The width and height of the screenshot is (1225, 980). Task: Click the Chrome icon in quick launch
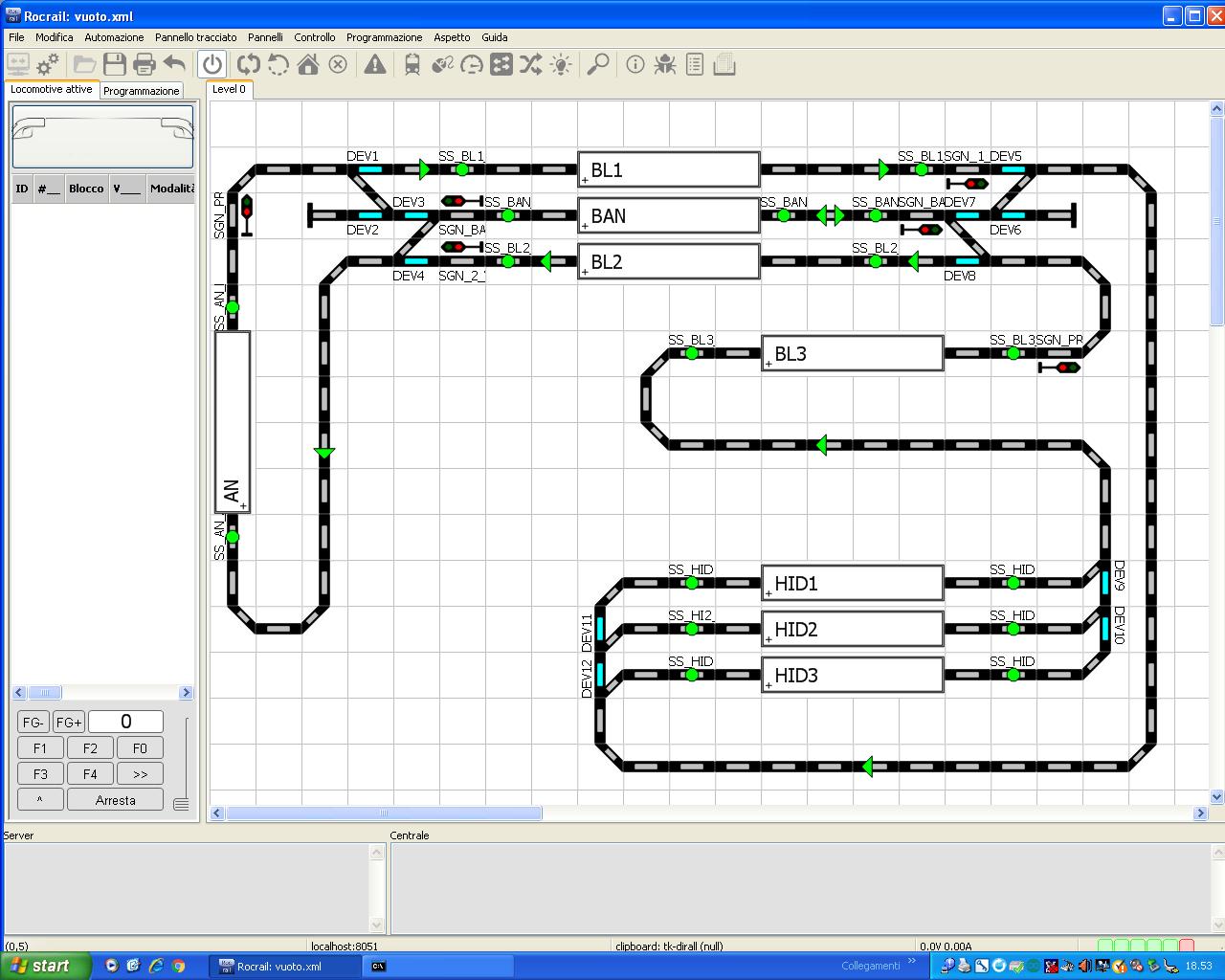click(x=179, y=966)
